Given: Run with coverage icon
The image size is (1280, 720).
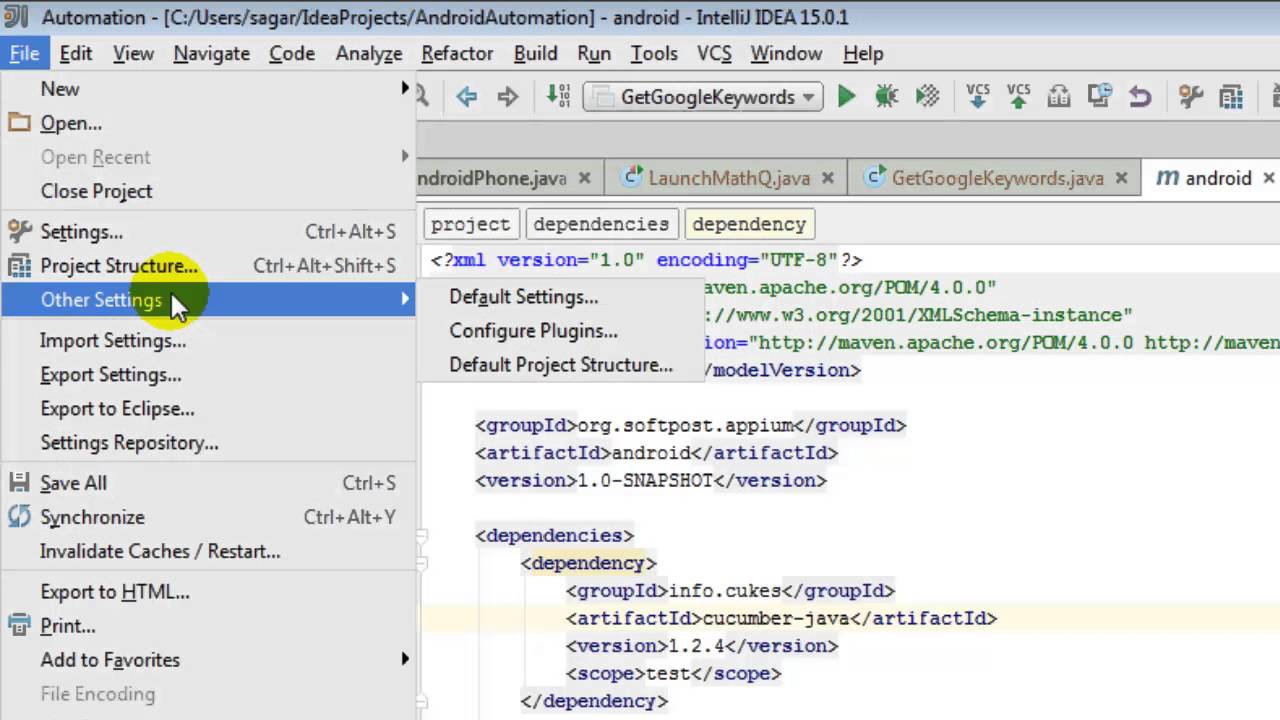Looking at the screenshot, I should (x=927, y=97).
